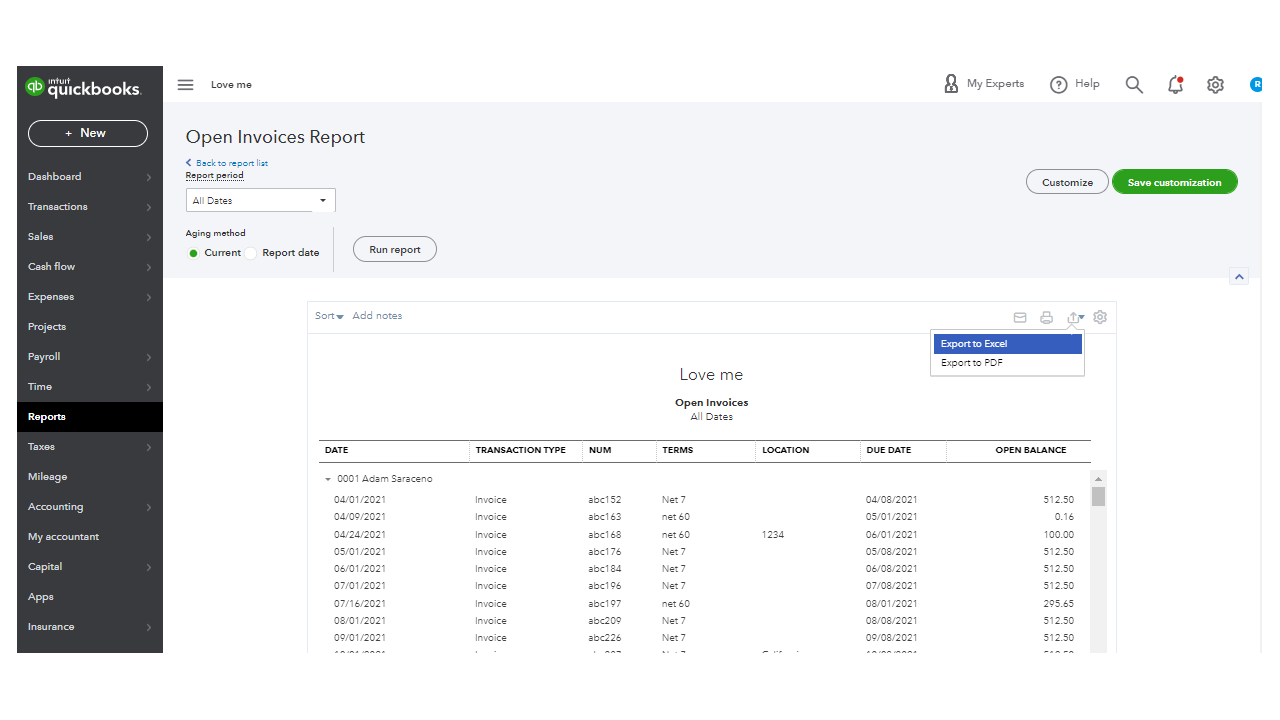1280x720 pixels.
Task: Open the email report icon
Action: coord(1020,317)
